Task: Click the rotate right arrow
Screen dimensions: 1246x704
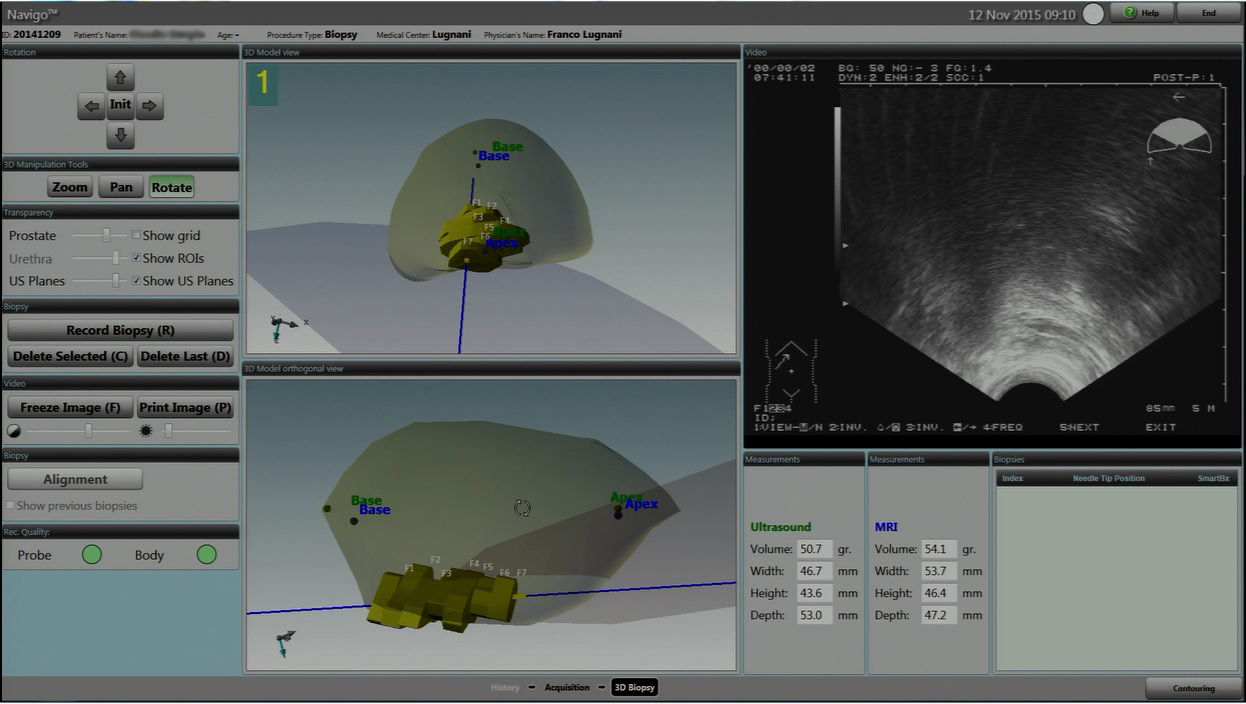Action: click(x=149, y=106)
